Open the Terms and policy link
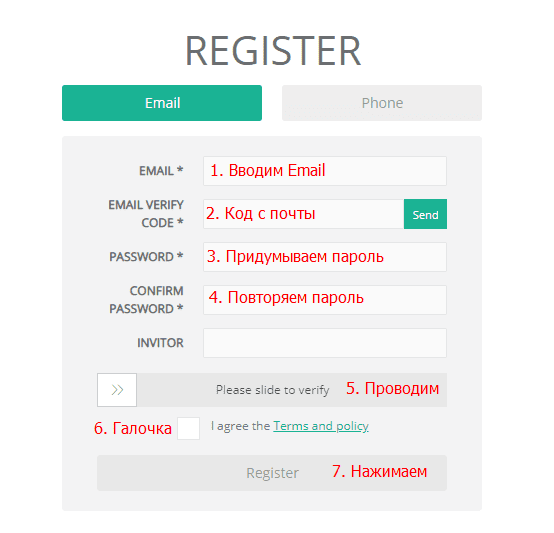 321,426
